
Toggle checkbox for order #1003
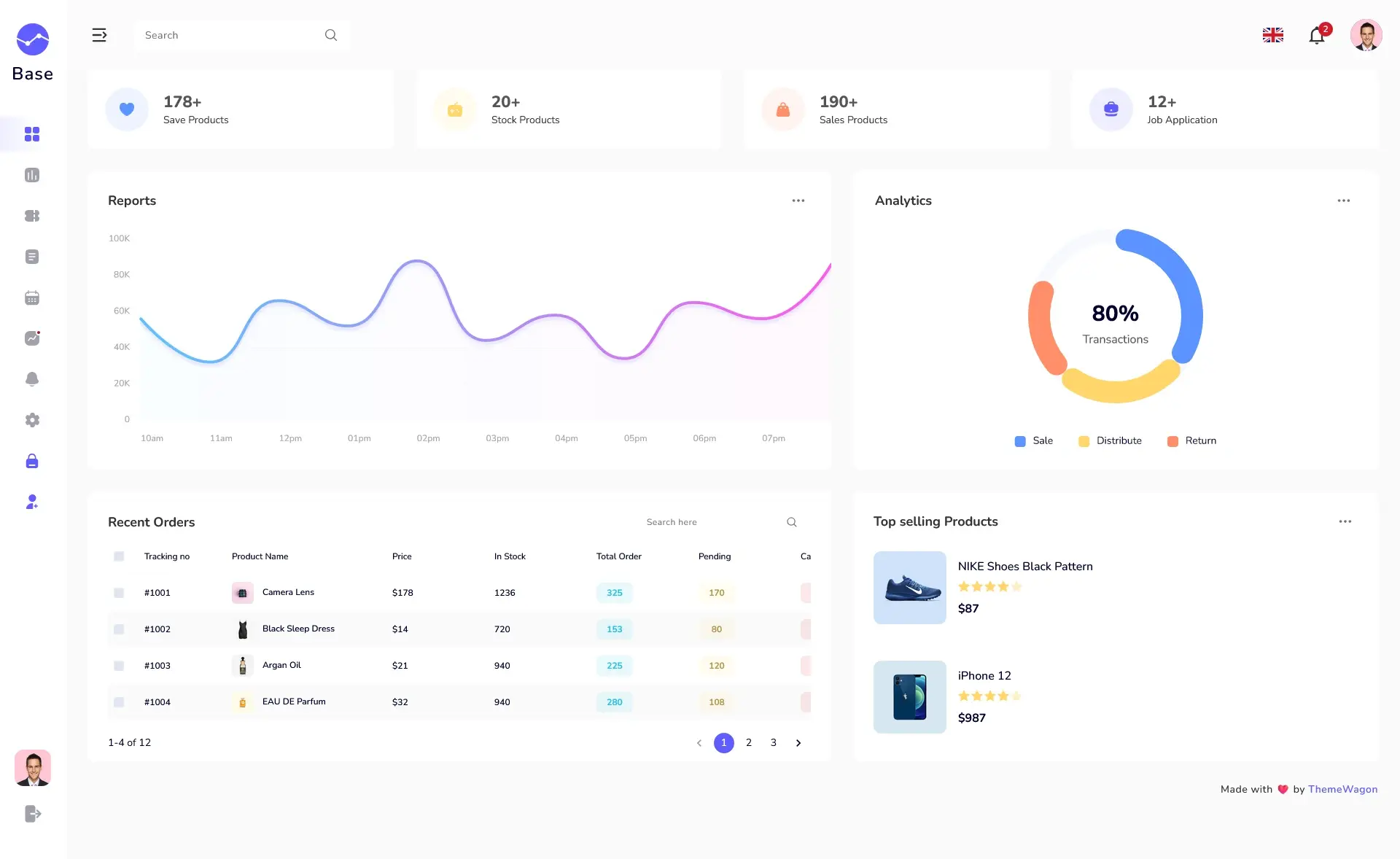(119, 665)
